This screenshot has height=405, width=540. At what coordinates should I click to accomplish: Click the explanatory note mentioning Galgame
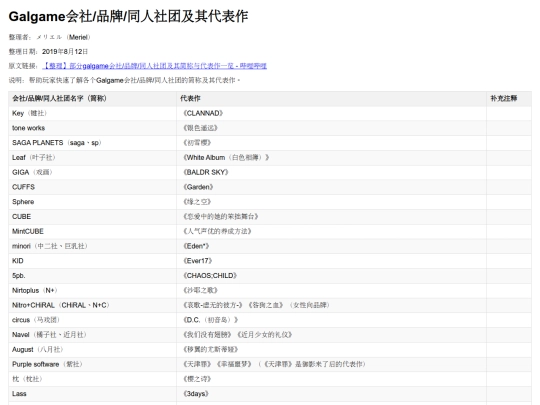coord(124,81)
